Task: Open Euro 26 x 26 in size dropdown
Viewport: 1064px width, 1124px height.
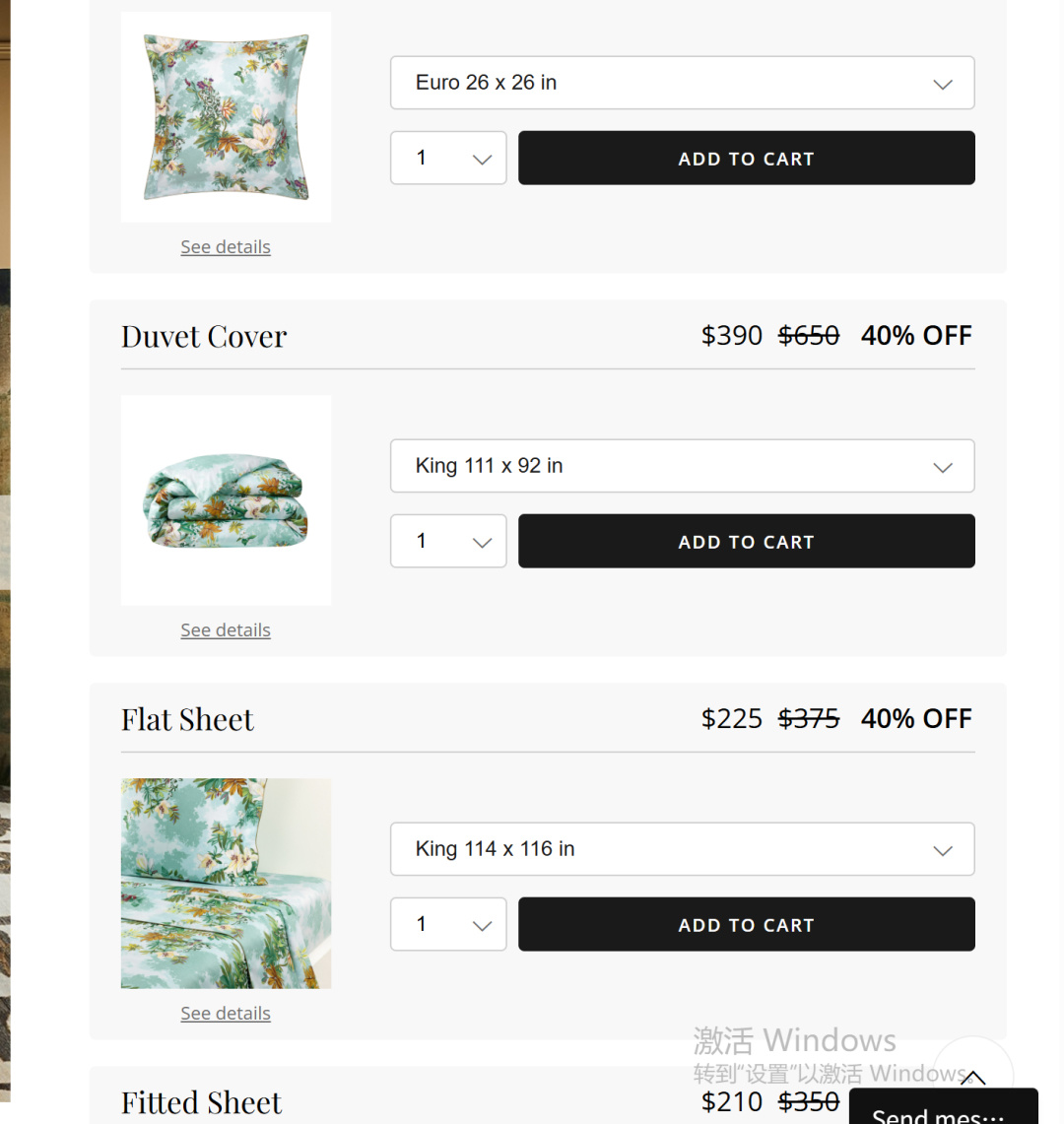Action: [682, 83]
